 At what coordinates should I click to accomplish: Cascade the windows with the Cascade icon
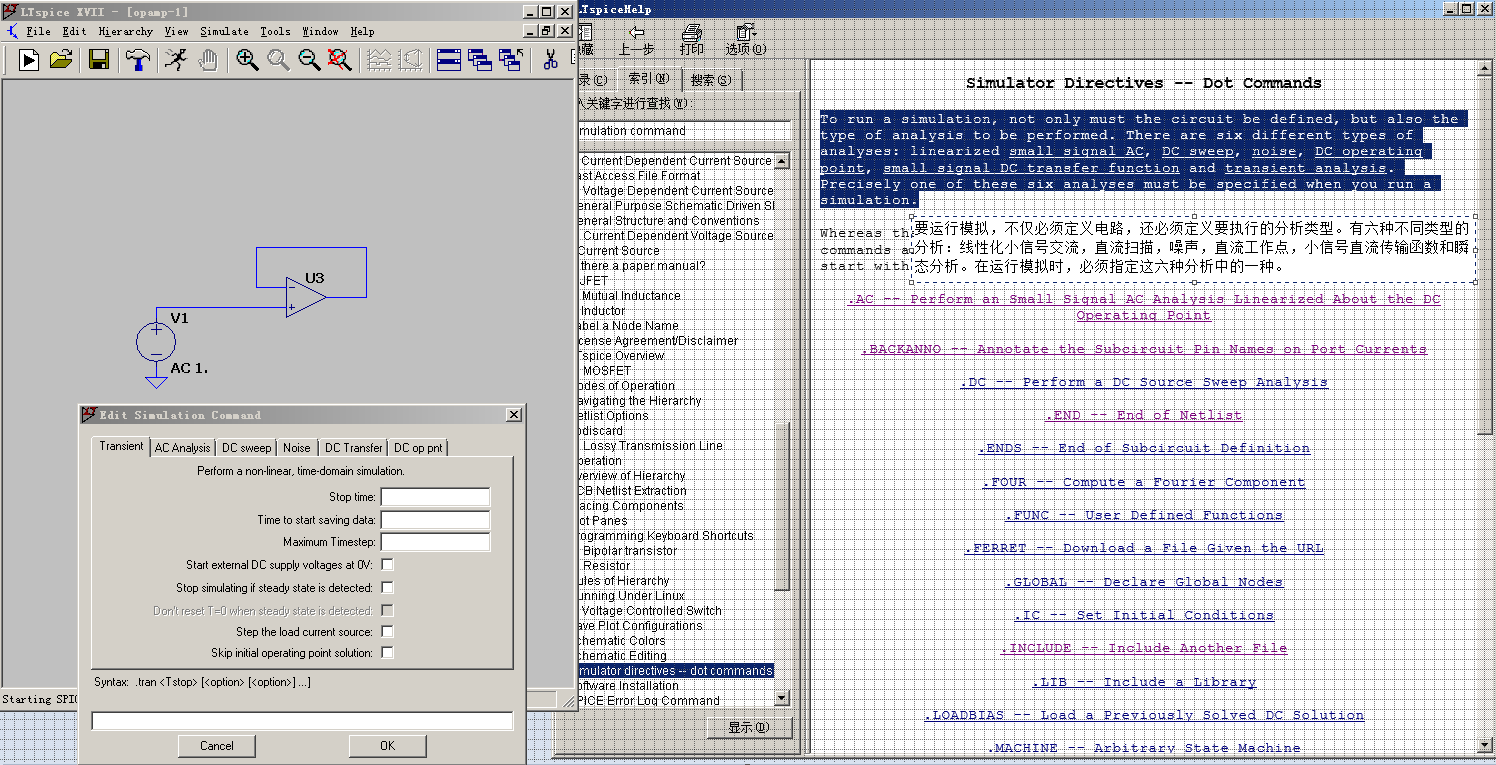pos(480,60)
